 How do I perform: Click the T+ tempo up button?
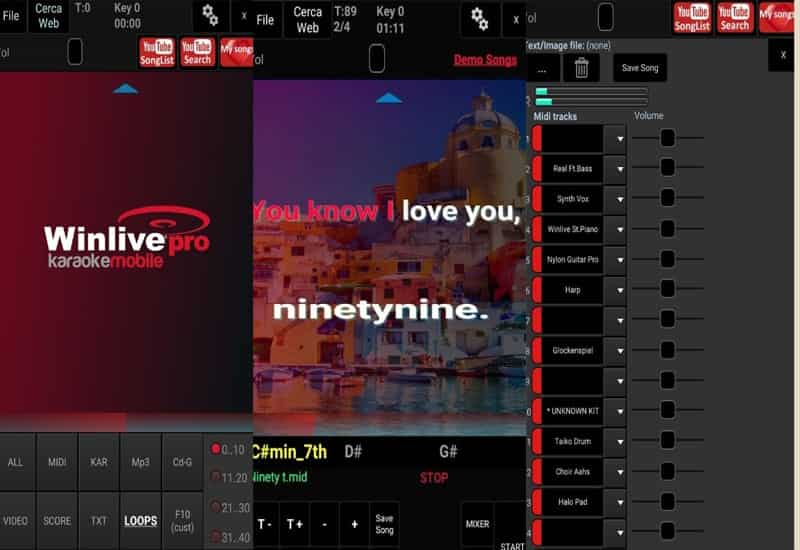pyautogui.click(x=294, y=524)
